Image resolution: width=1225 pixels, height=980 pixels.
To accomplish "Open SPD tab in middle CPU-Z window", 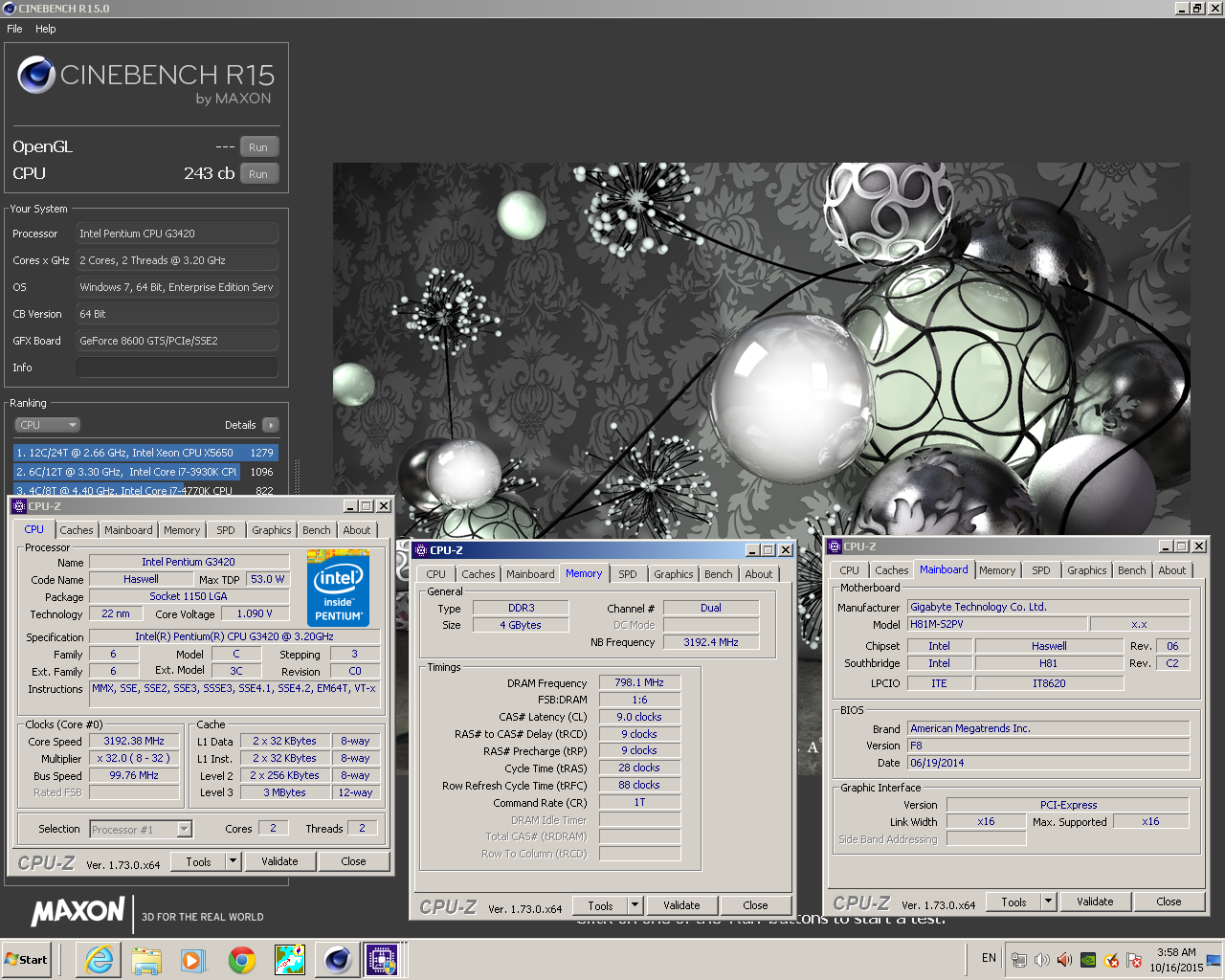I will coord(628,574).
